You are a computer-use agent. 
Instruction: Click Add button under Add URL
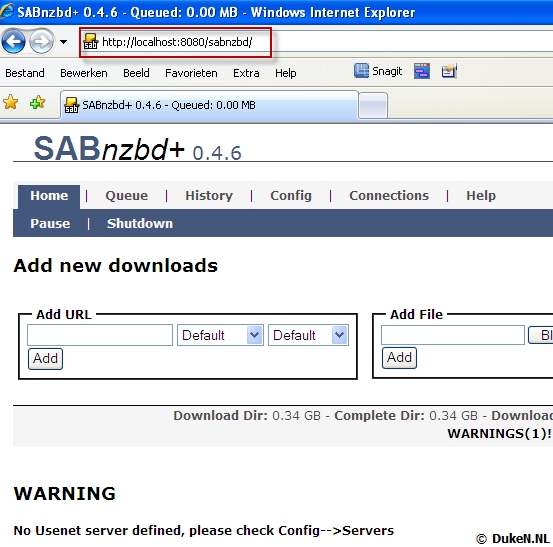[45, 359]
